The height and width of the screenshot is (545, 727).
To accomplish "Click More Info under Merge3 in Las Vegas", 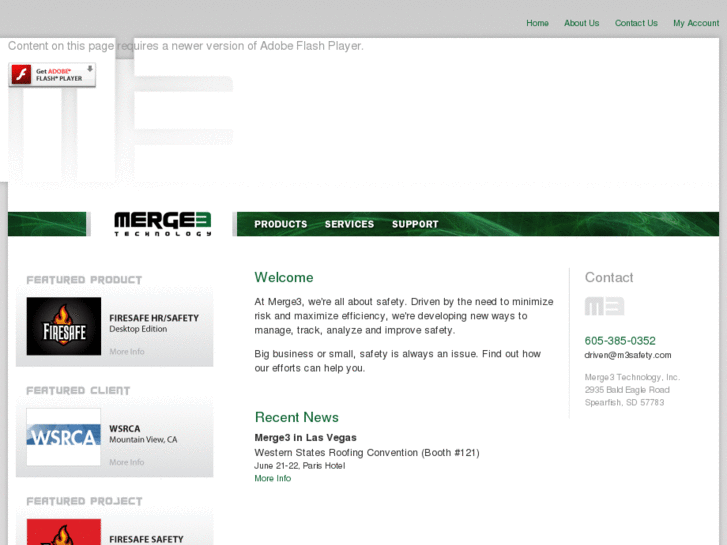I will pyautogui.click(x=273, y=478).
